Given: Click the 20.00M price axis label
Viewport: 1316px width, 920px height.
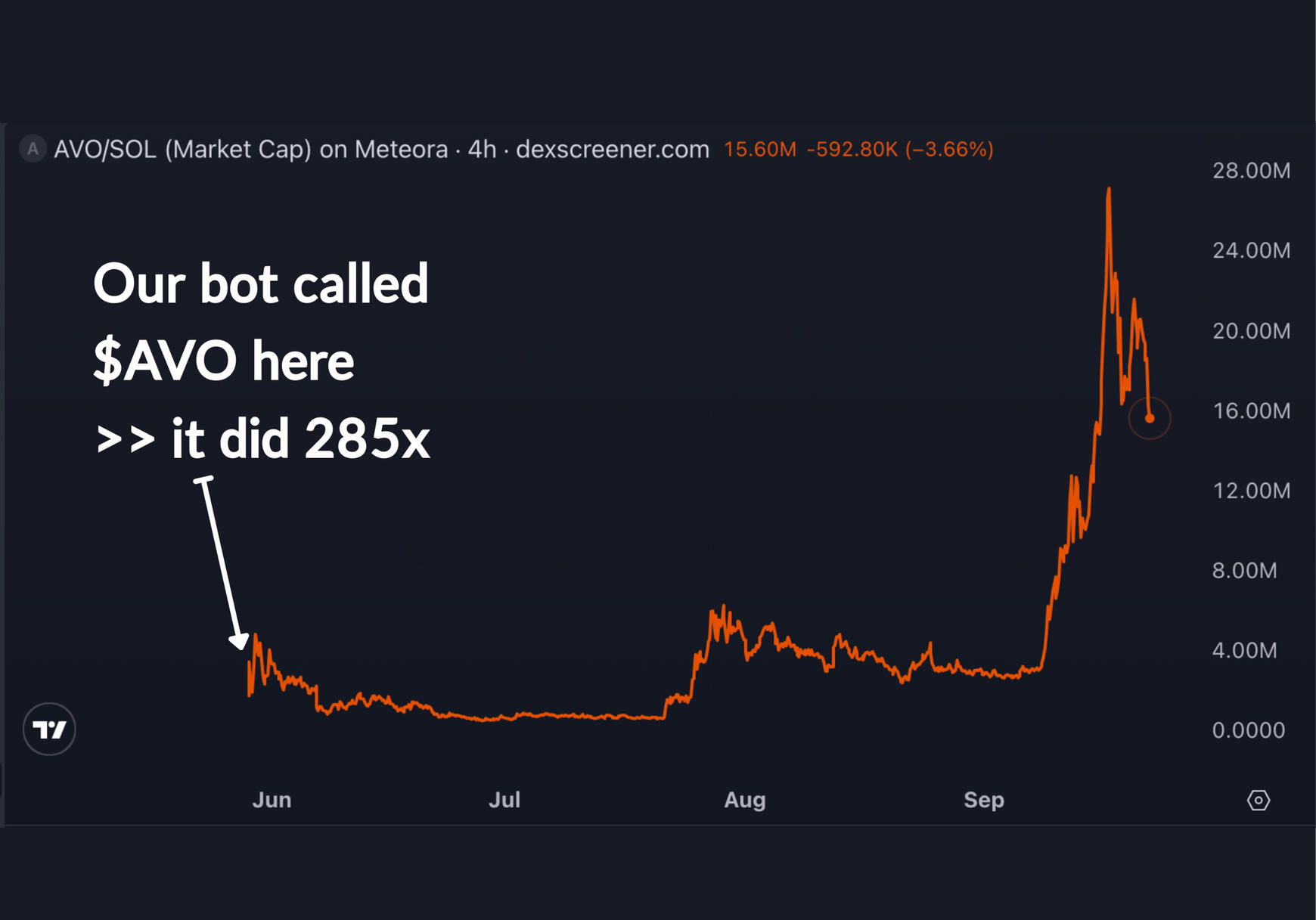Looking at the screenshot, I should (1252, 331).
